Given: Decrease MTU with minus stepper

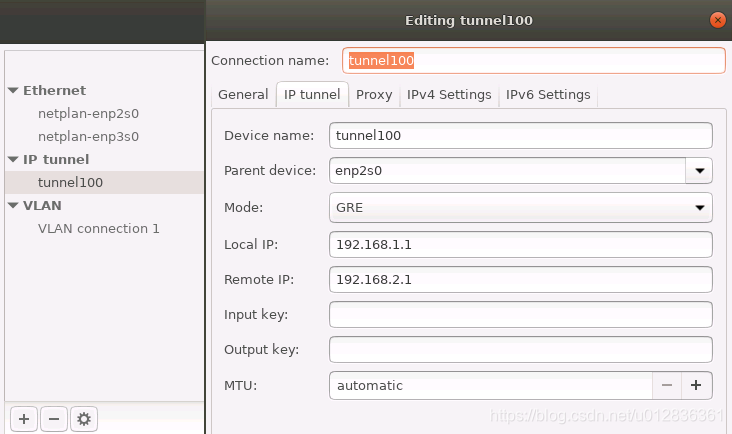Looking at the screenshot, I should pyautogui.click(x=667, y=385).
